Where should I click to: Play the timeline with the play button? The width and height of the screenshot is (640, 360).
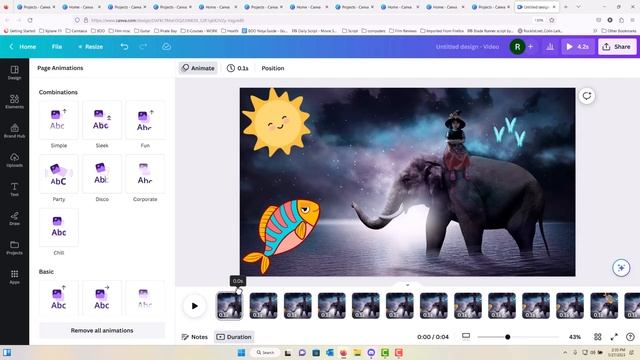tap(194, 306)
